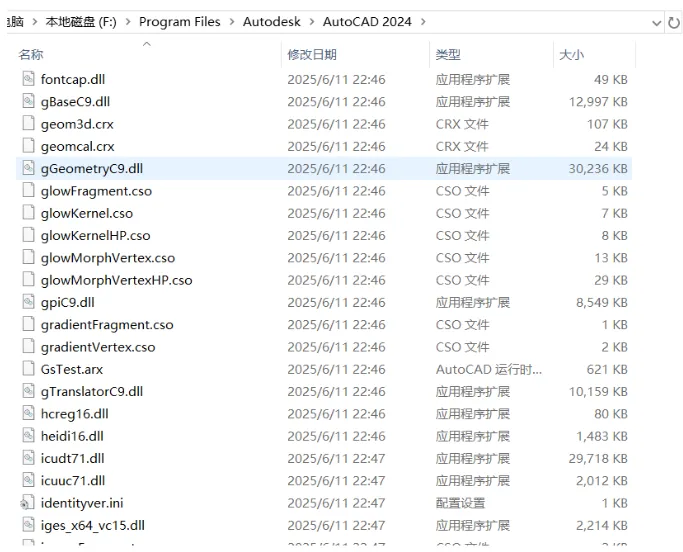The image size is (683, 552).
Task: Sort files by the 大小 column
Action: [571, 54]
